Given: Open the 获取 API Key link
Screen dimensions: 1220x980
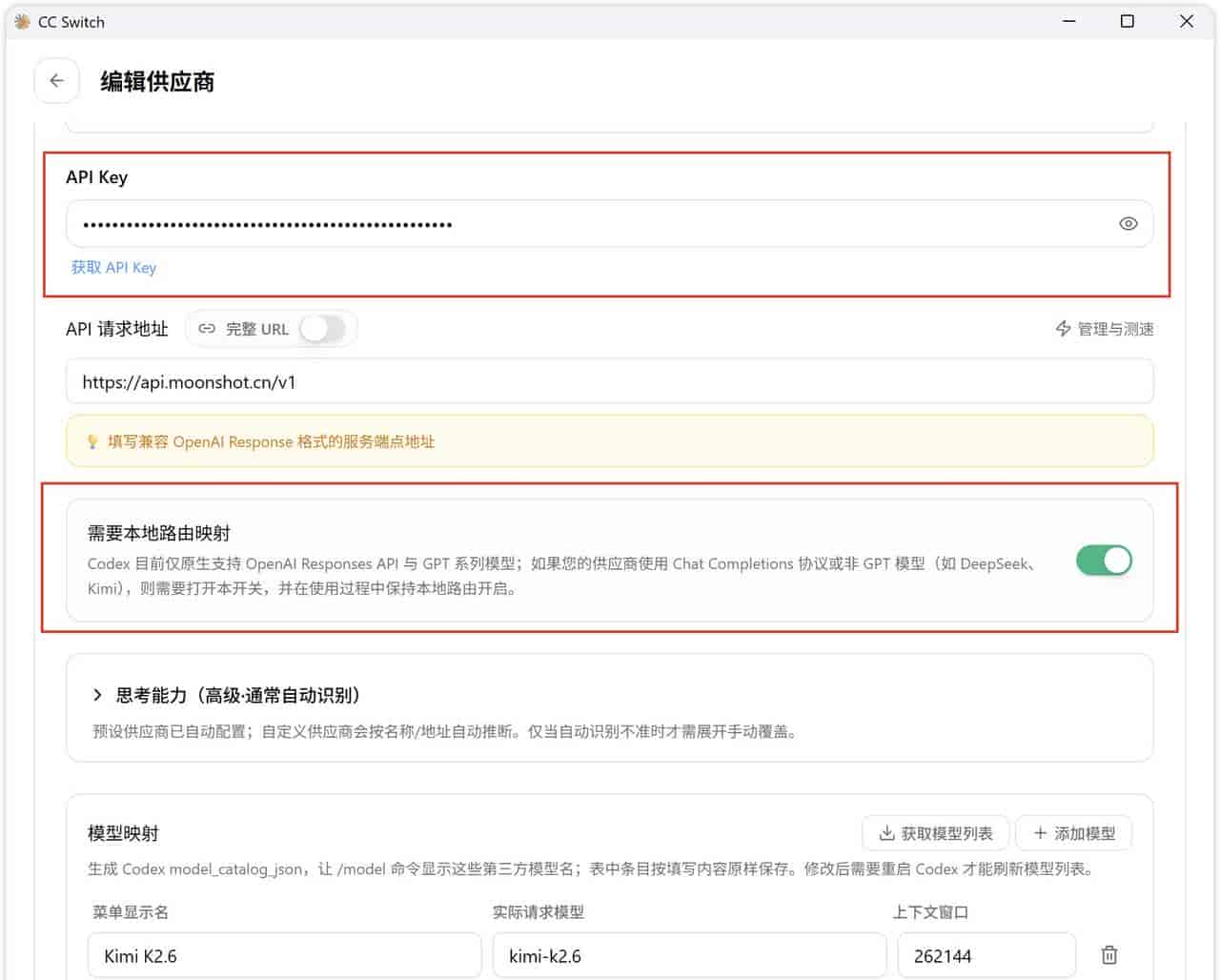Looking at the screenshot, I should coord(113,268).
